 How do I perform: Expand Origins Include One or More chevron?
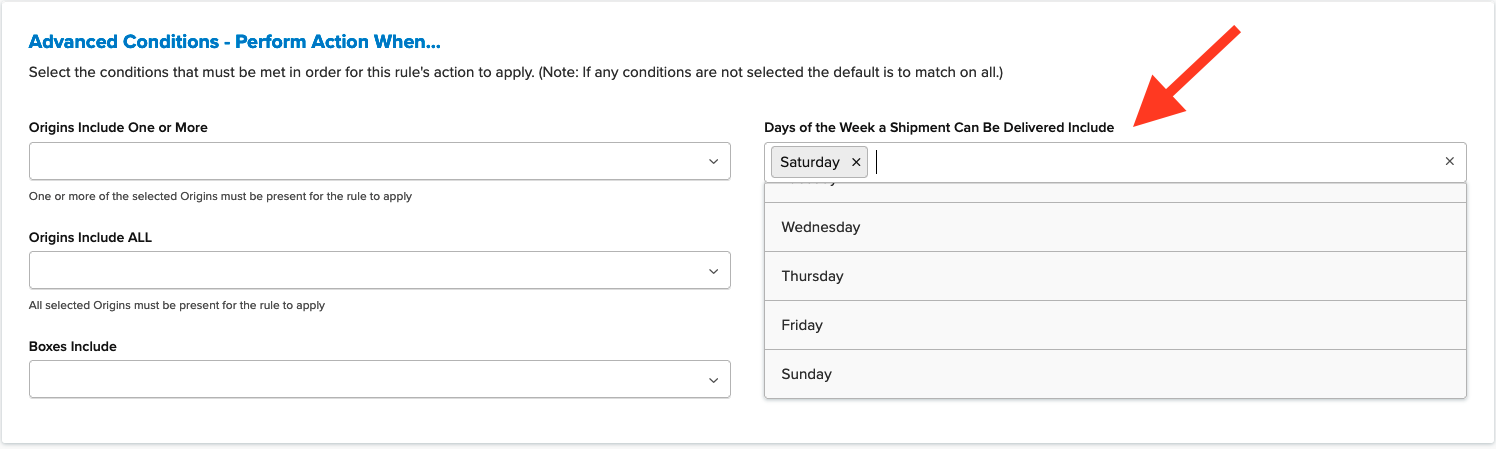[713, 162]
